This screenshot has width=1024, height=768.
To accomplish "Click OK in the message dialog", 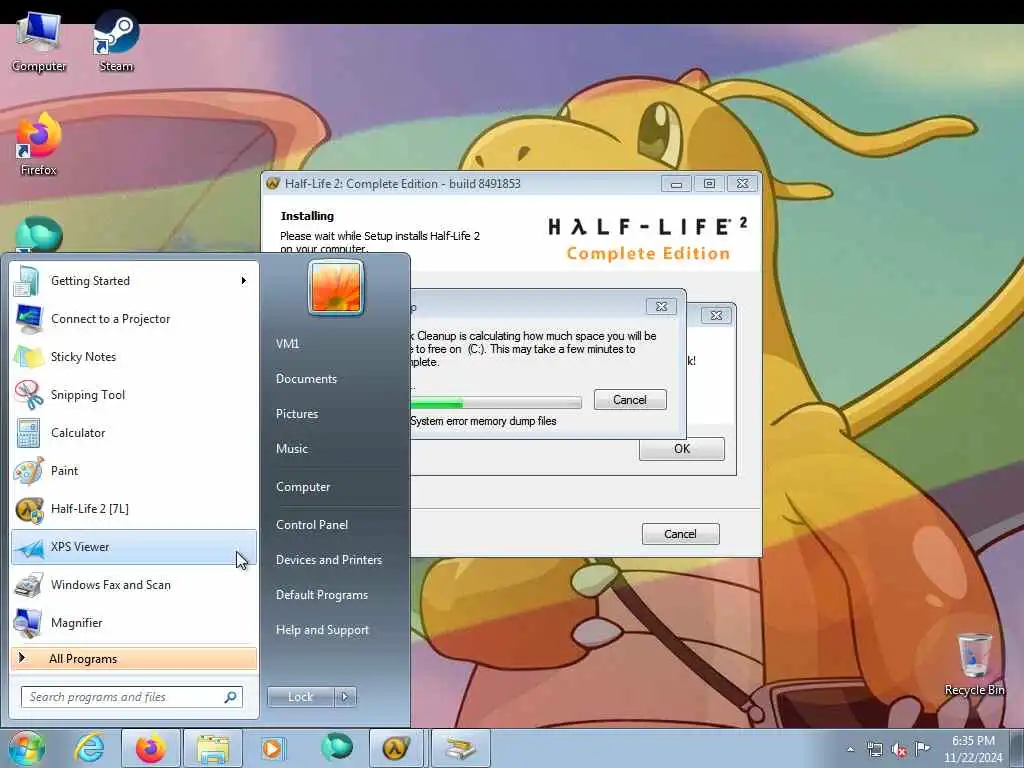I will 682,449.
